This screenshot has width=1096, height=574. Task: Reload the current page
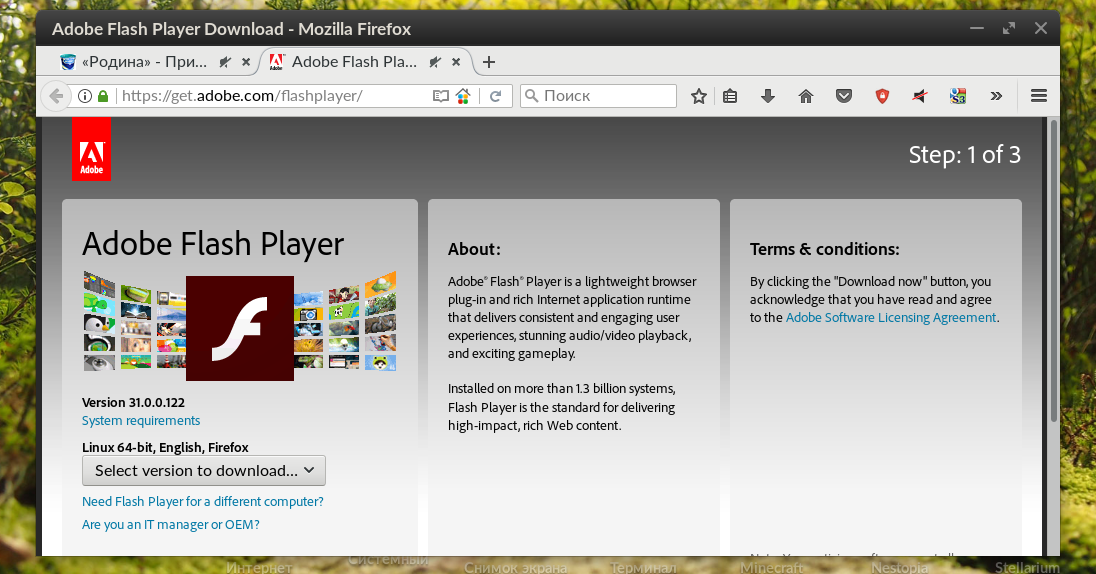tap(496, 96)
